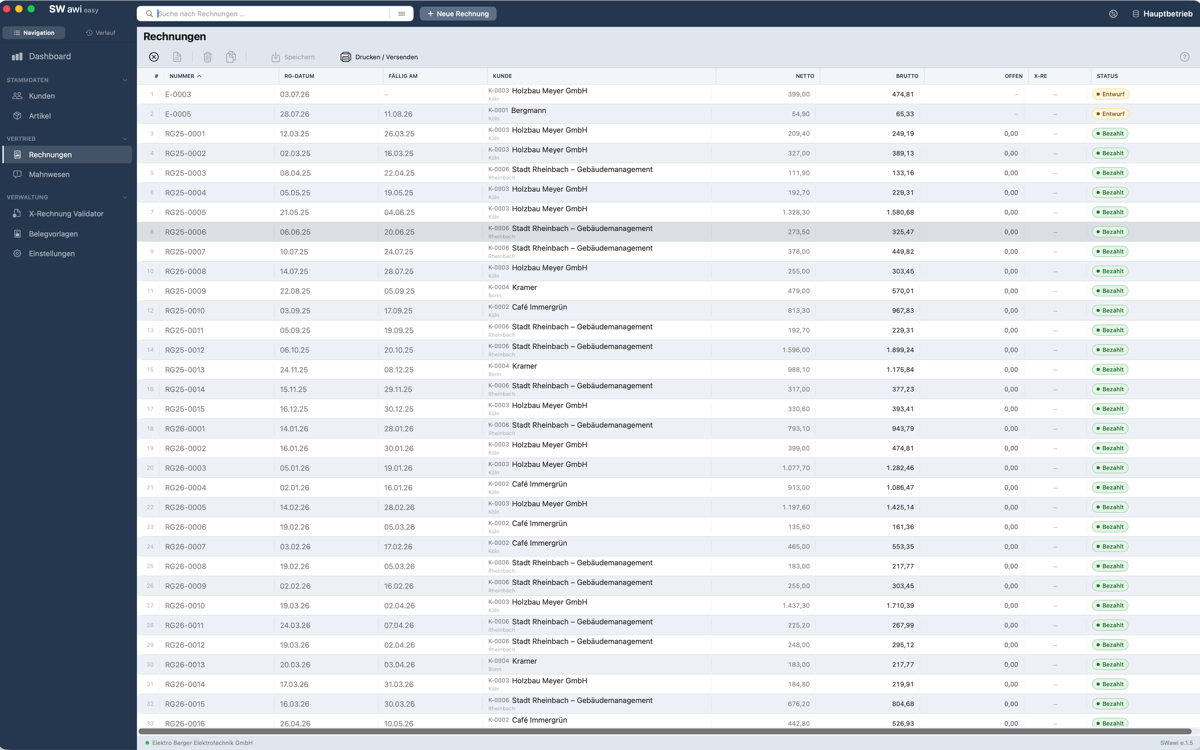Click the history clock icon near Hauptbetrieb

point(1113,14)
